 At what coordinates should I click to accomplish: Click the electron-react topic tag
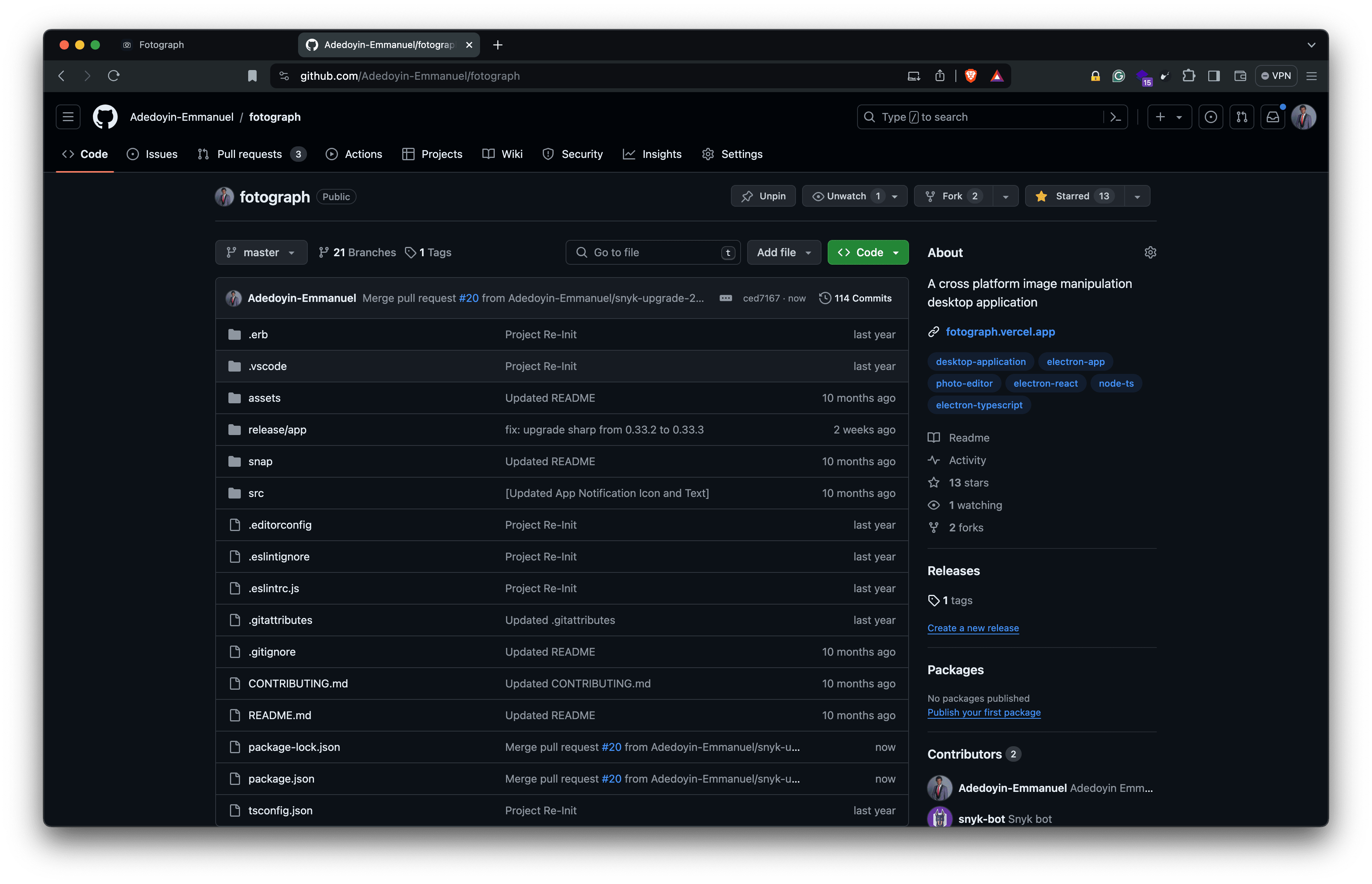[1045, 384]
